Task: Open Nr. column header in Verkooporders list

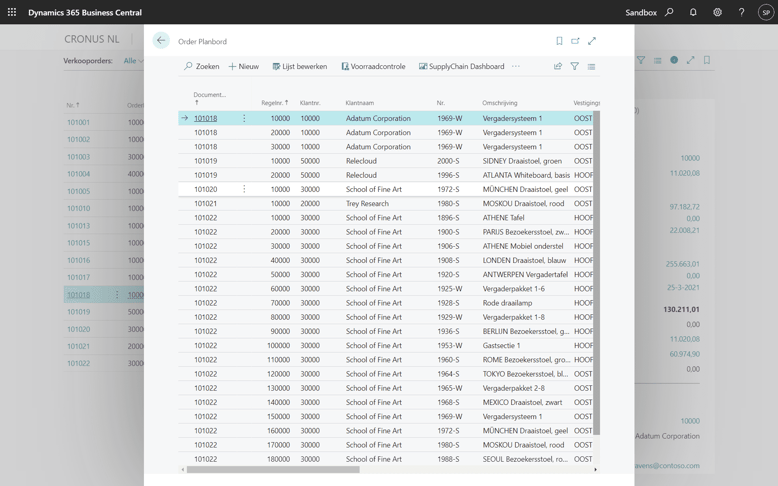Action: click(73, 105)
